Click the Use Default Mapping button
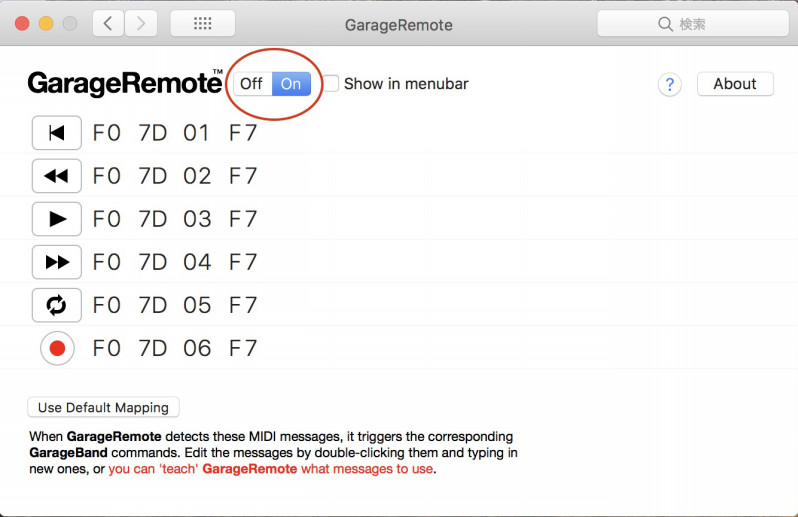The image size is (798, 517). (x=103, y=407)
